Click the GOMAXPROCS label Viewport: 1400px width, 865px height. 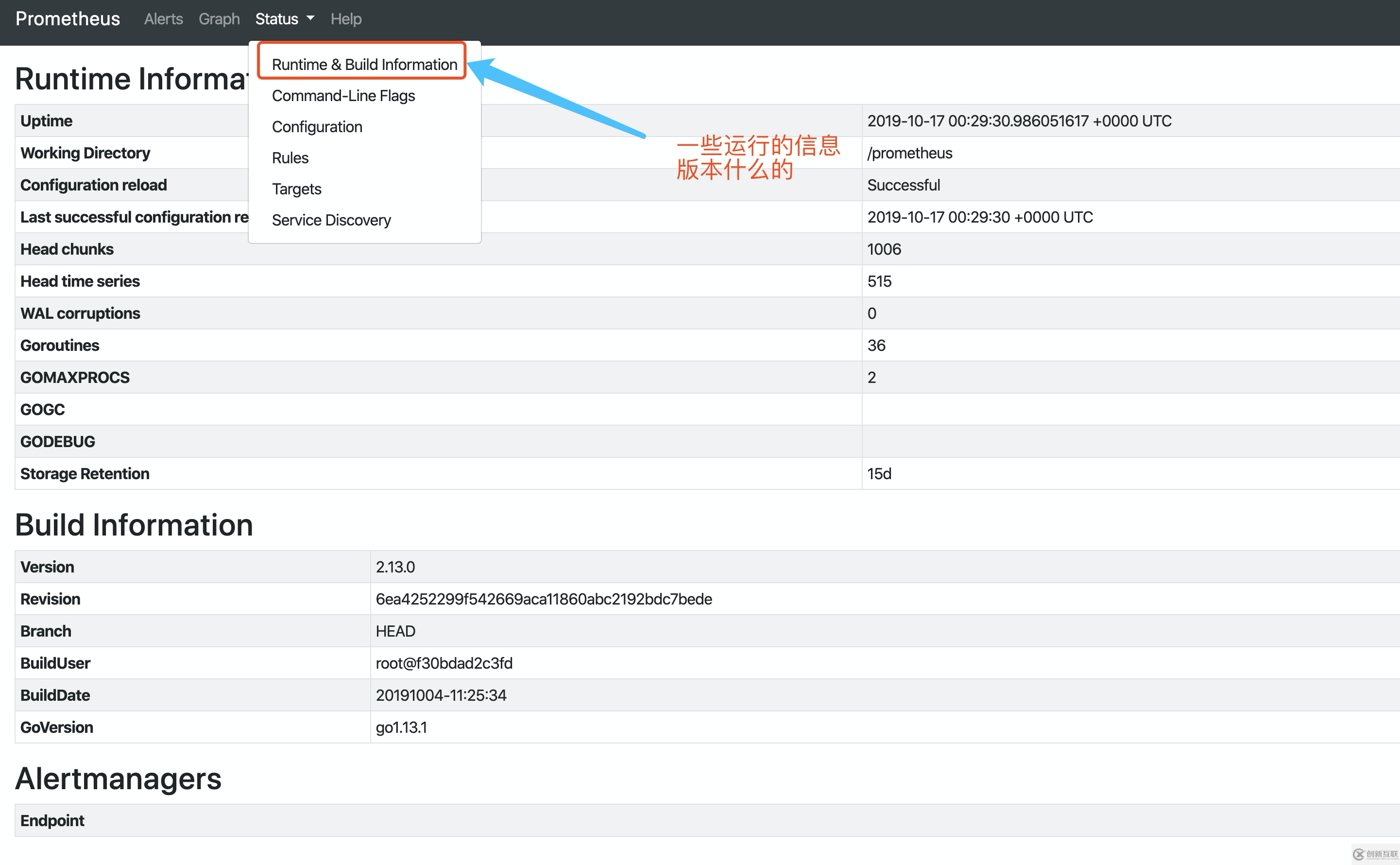(75, 377)
